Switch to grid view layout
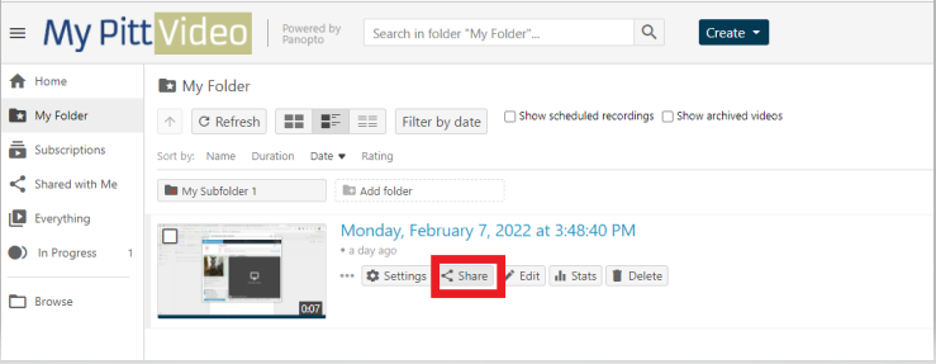Screen dimensions: 936x364 pos(294,122)
